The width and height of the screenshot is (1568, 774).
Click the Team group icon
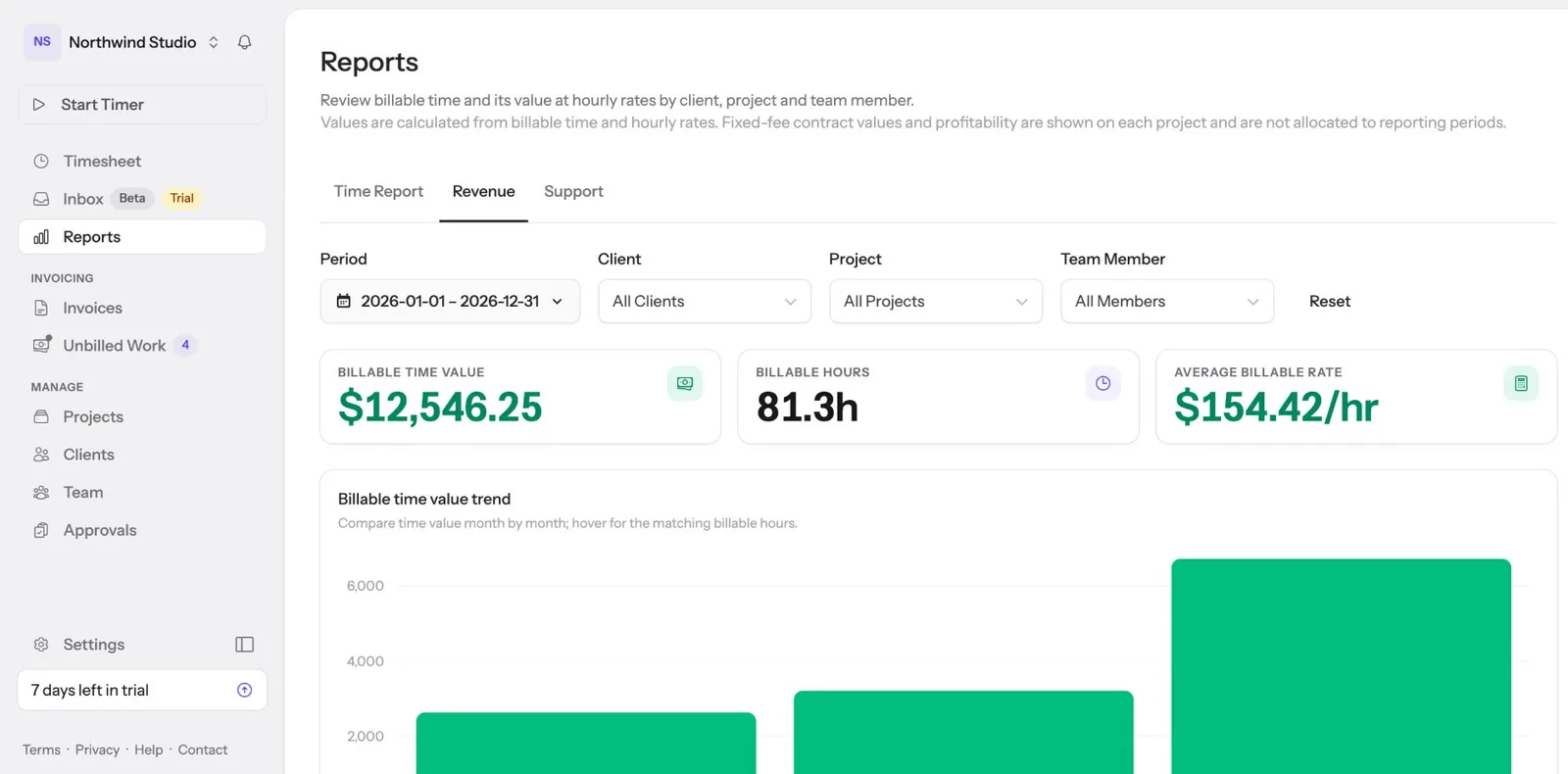pyautogui.click(x=41, y=493)
